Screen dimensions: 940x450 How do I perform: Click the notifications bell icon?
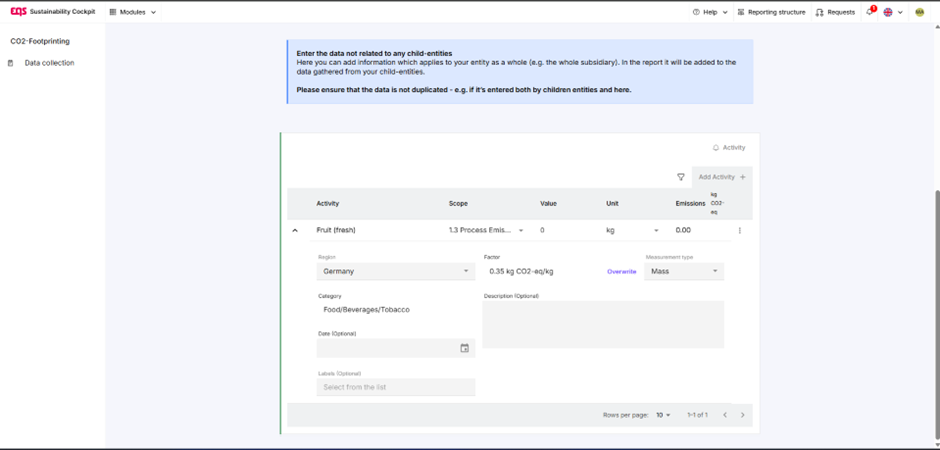(x=870, y=12)
